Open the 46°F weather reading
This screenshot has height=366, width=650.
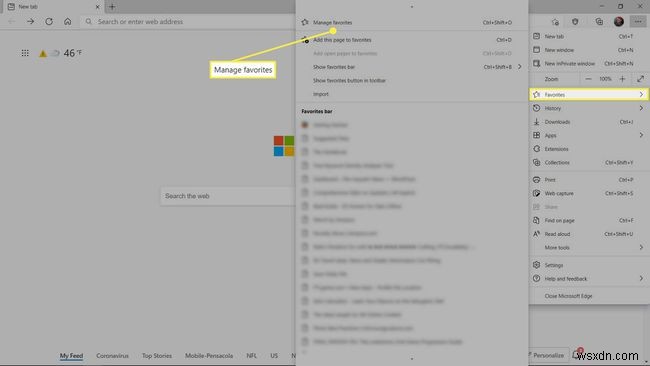pyautogui.click(x=73, y=53)
